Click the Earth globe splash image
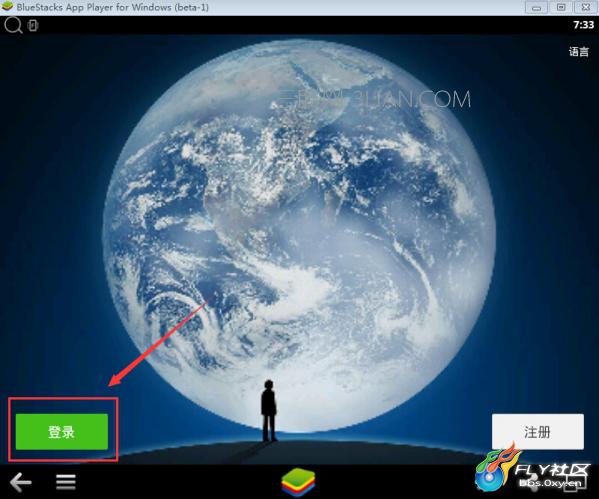Viewport: 599px width, 499px height. (299, 237)
